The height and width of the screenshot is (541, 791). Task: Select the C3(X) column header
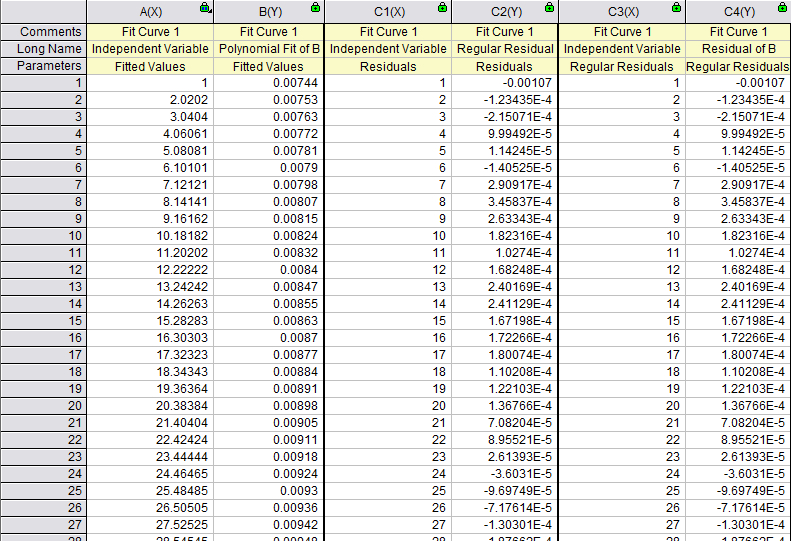click(x=622, y=12)
